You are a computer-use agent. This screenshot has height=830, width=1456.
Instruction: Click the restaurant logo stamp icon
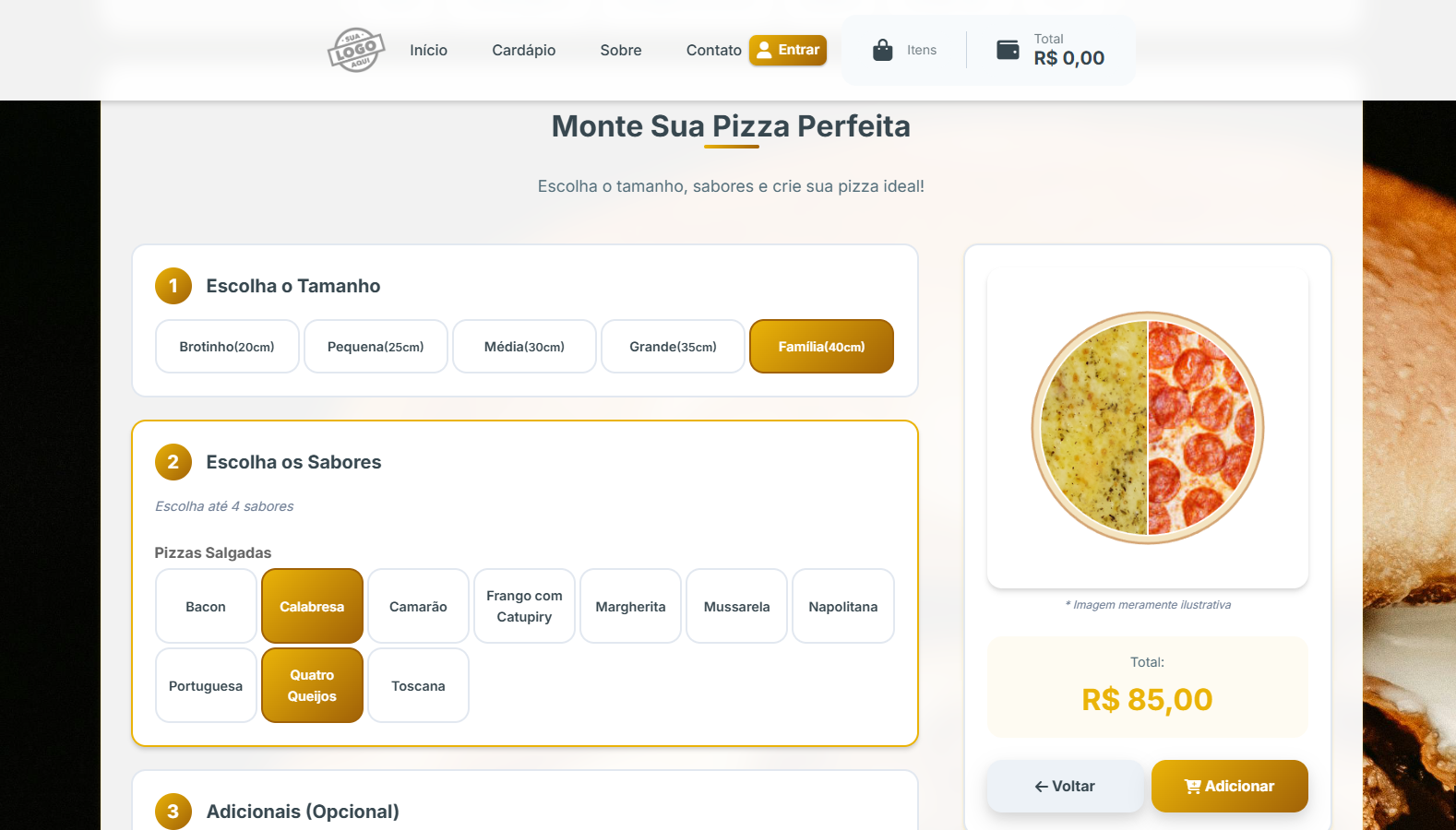point(356,50)
